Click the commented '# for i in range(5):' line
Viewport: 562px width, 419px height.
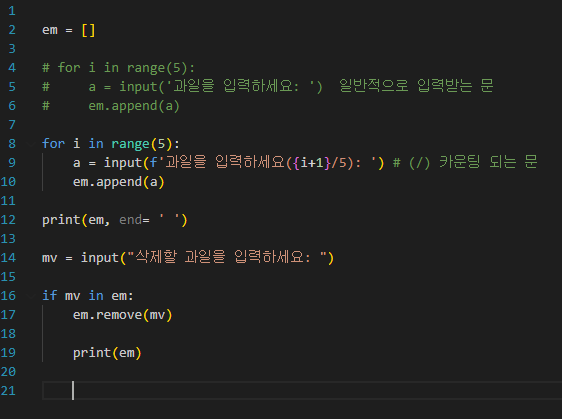pos(118,68)
